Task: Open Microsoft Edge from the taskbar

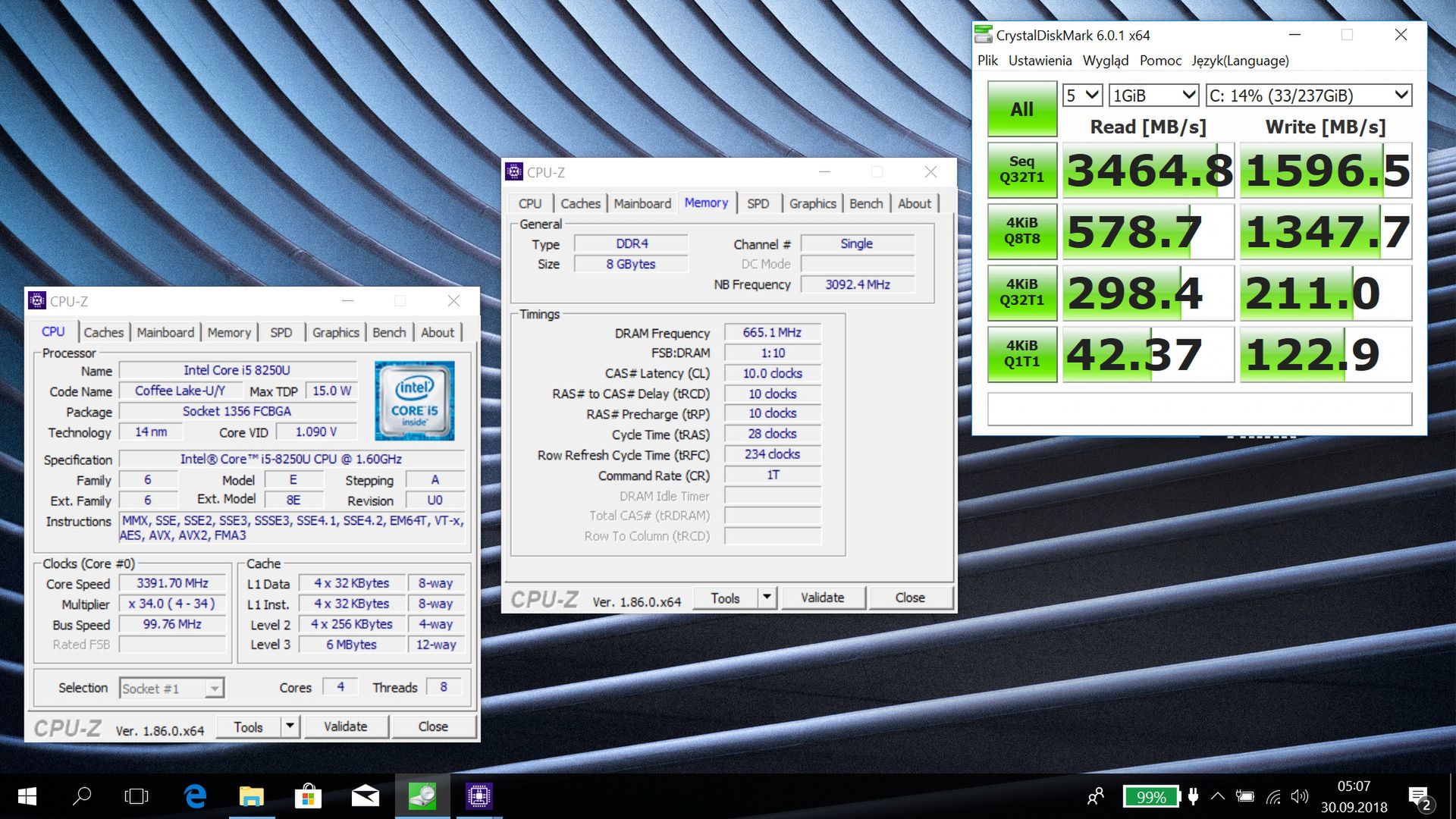Action: coord(195,796)
